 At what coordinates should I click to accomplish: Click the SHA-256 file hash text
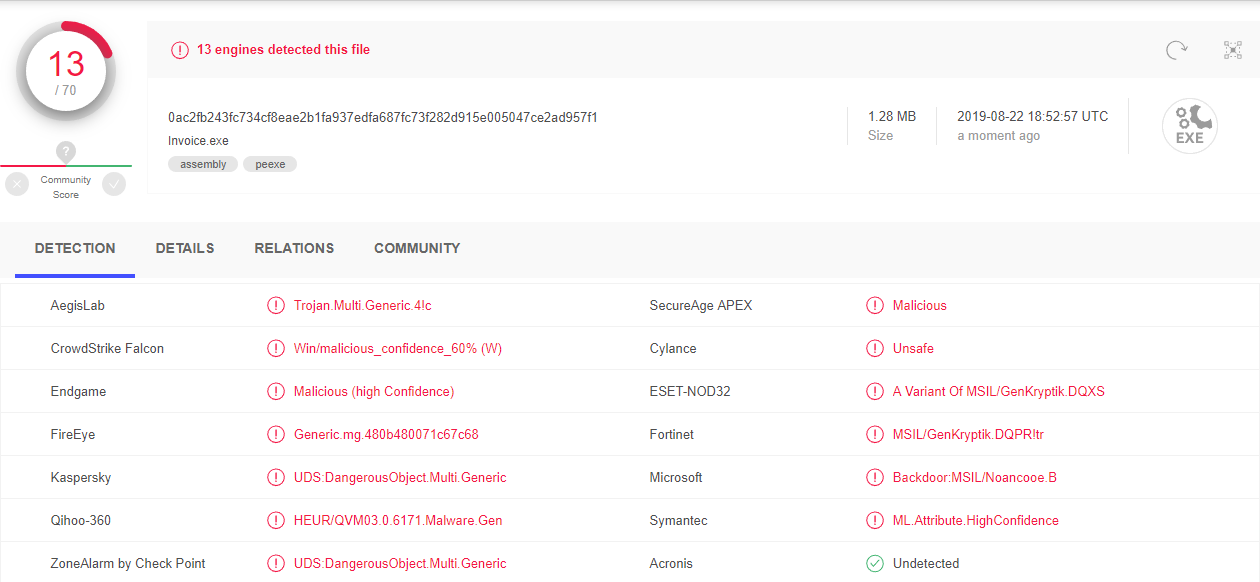click(383, 118)
